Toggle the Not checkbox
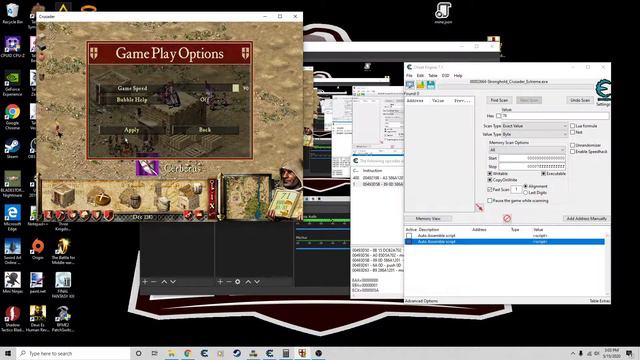The image size is (640, 360). (572, 132)
